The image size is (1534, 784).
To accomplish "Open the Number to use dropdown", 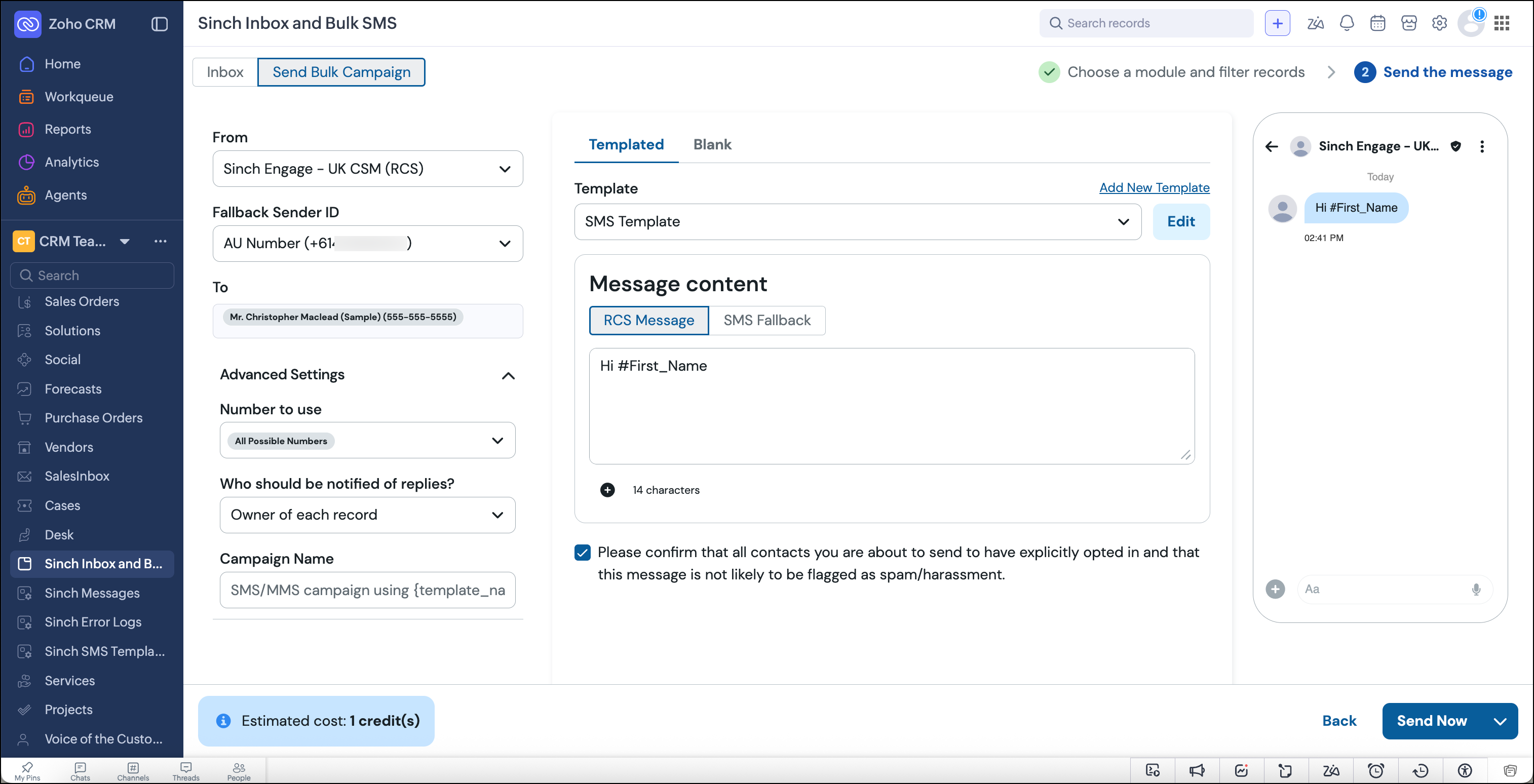I will click(367, 441).
